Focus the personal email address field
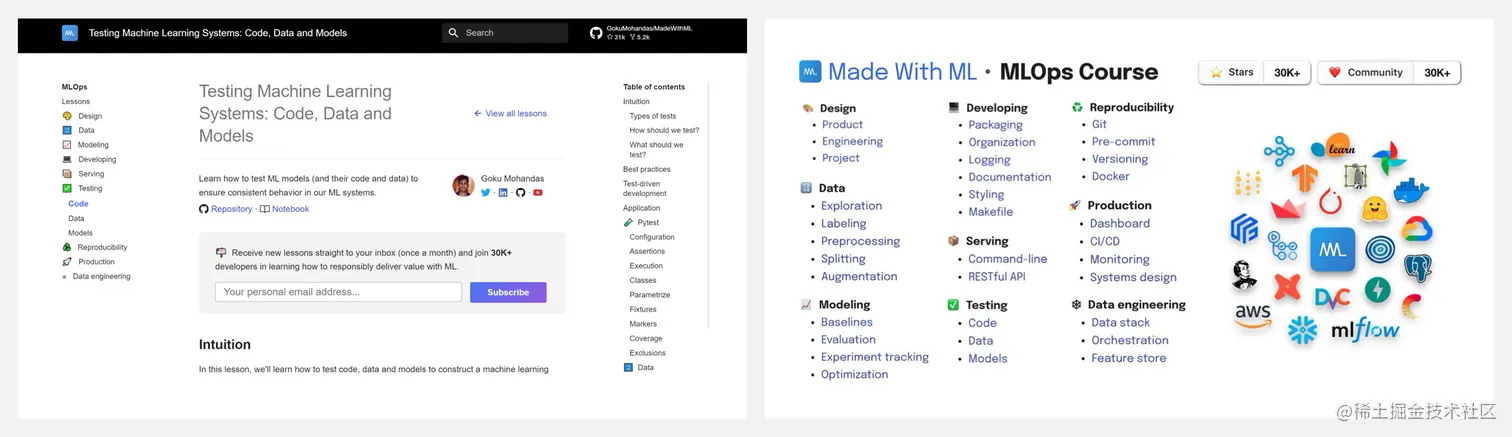Image resolution: width=1512 pixels, height=437 pixels. click(x=338, y=292)
